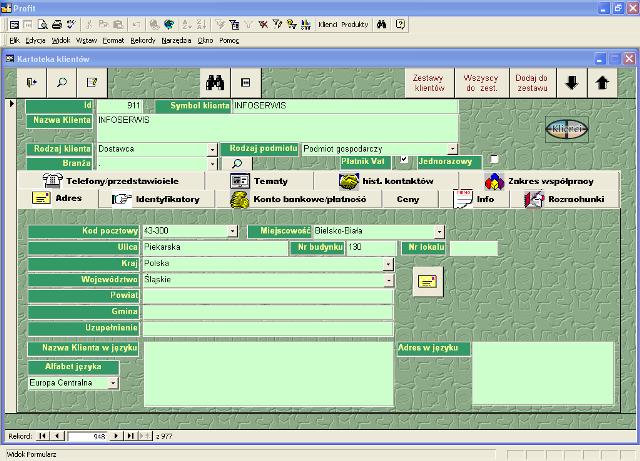Click in the Ulica field showing Piekarska
Viewport: 640px width, 461px height.
[x=215, y=248]
